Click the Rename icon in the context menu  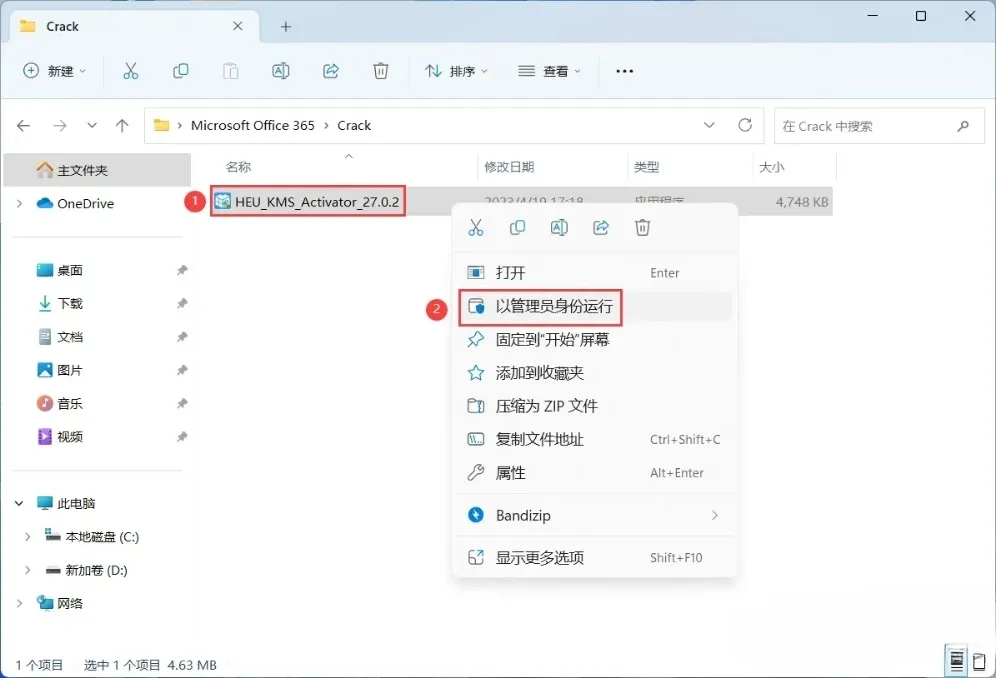pos(559,227)
